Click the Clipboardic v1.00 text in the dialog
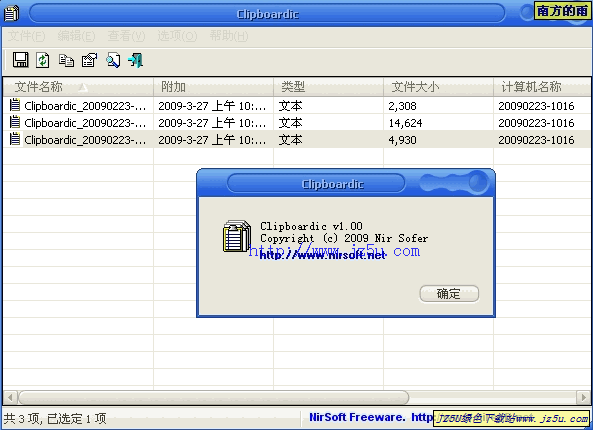Screen dimensions: 593x430 click(311, 226)
